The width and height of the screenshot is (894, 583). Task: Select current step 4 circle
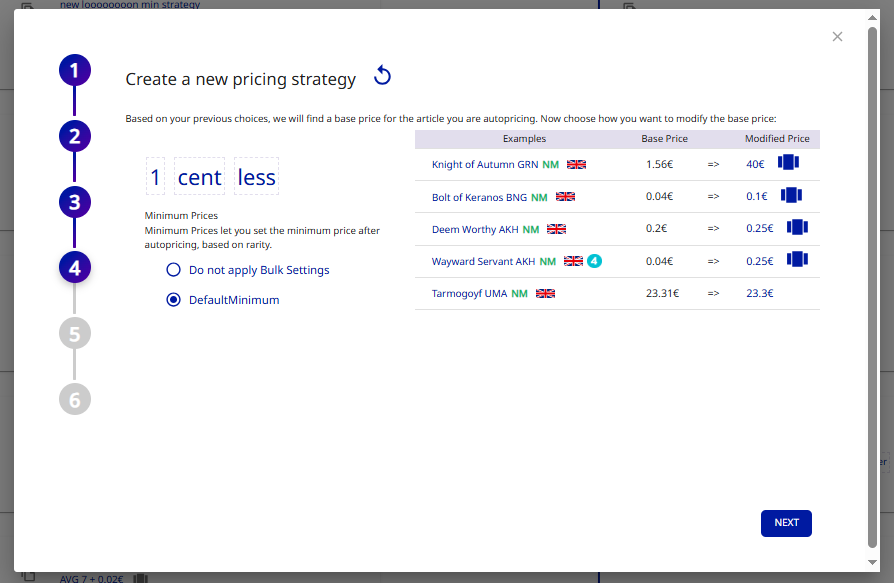75,267
